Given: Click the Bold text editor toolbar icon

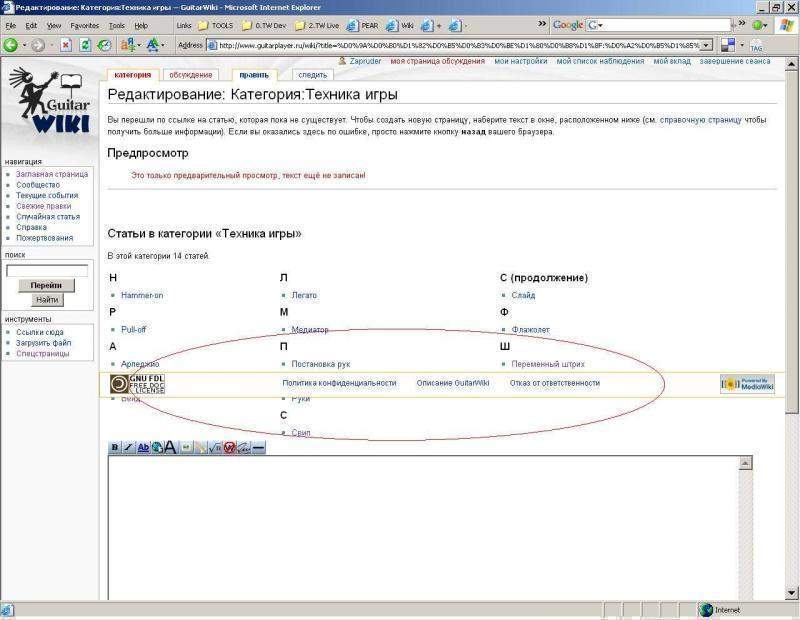Looking at the screenshot, I should pos(115,448).
